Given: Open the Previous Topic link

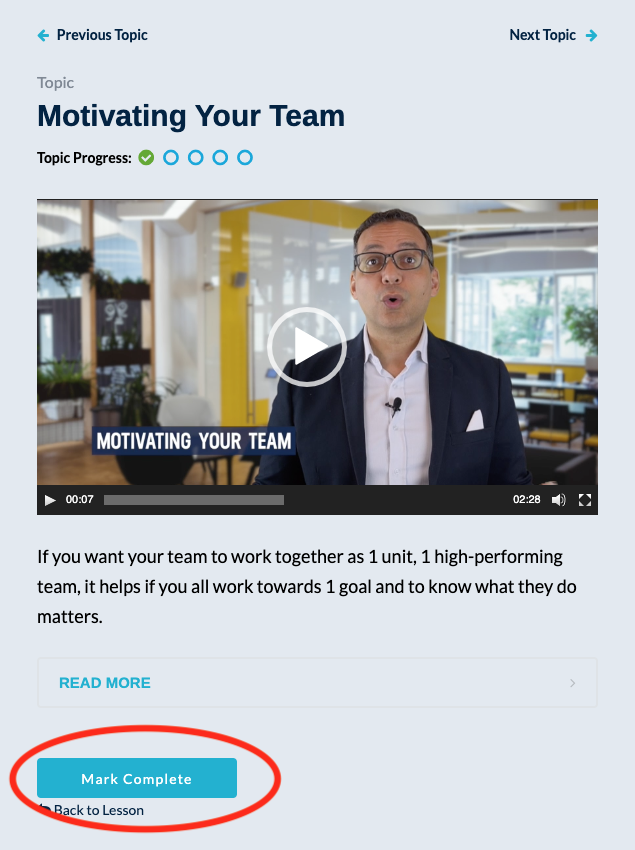Looking at the screenshot, I should click(102, 35).
